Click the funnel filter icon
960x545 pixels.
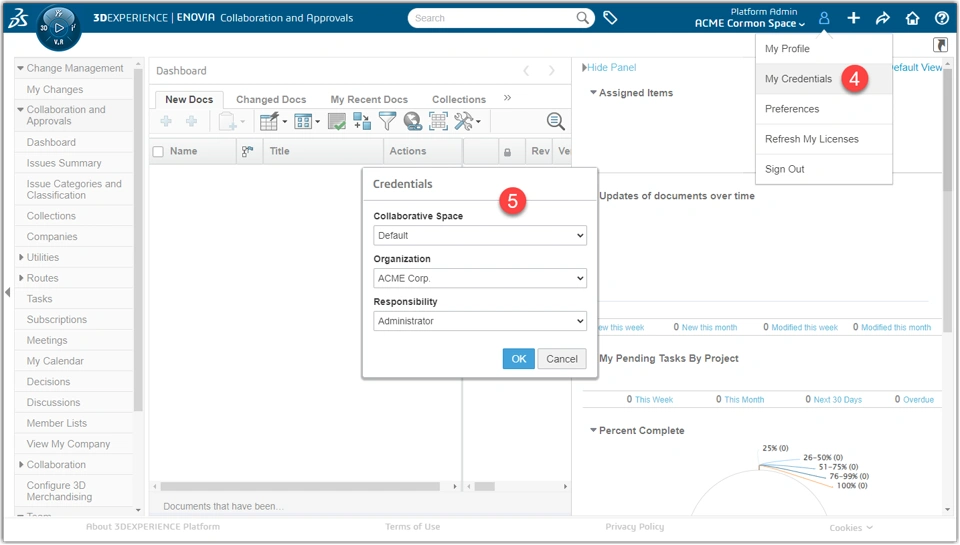[387, 121]
